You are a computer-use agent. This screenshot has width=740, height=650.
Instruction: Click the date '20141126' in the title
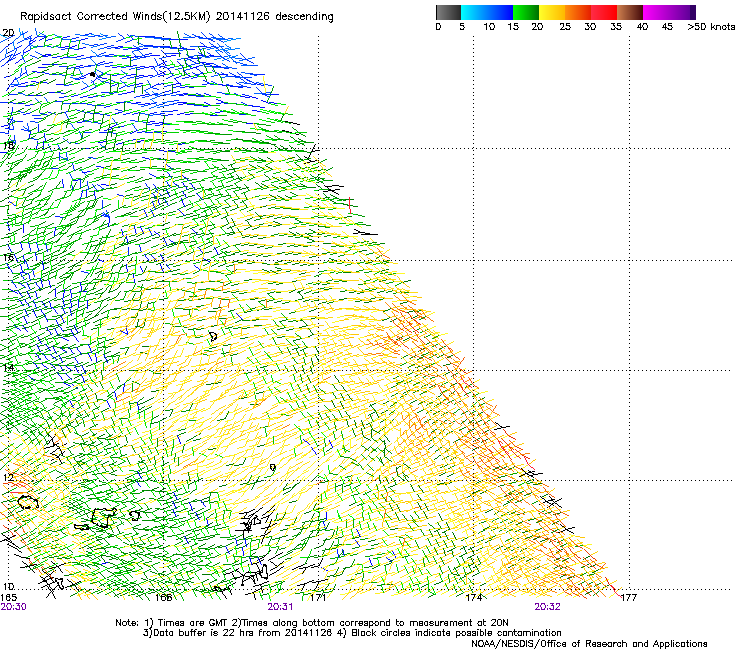pos(243,17)
